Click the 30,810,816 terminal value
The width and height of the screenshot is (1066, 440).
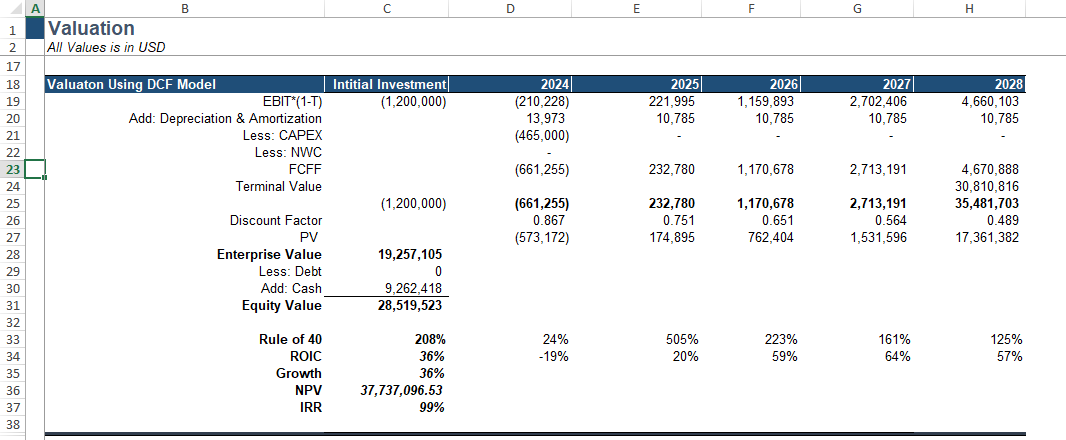[986, 186]
